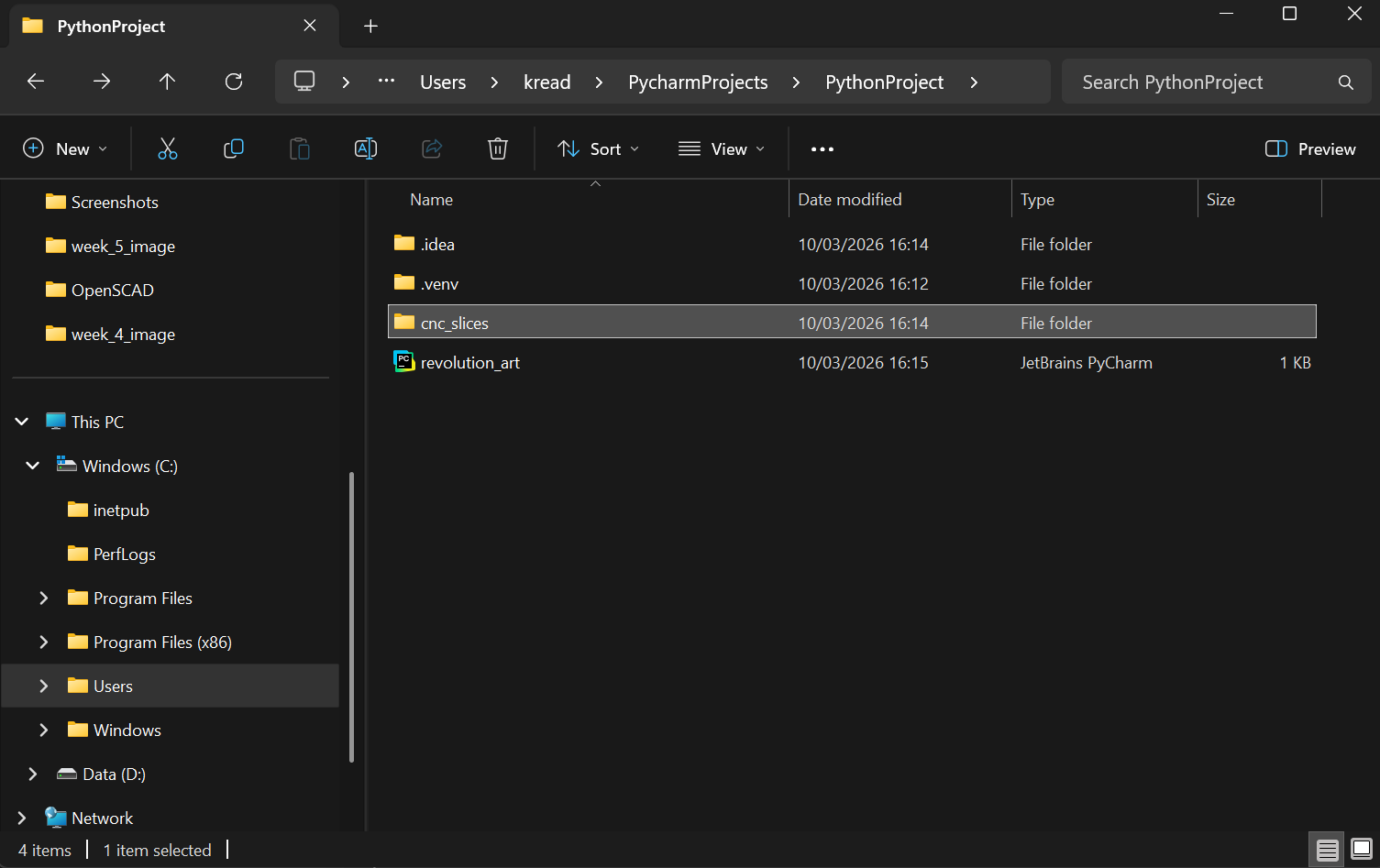Rename the selected folder using toolbar icon

(x=365, y=148)
